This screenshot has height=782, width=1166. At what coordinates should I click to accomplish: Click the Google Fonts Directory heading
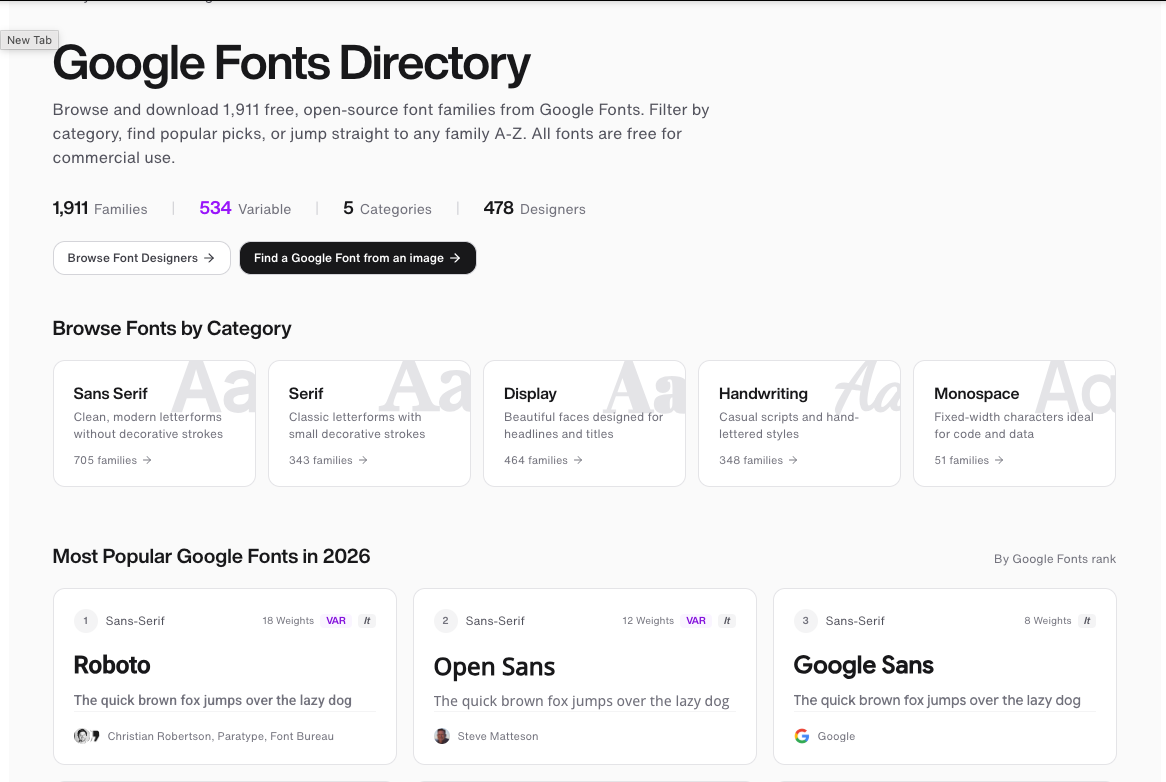pyautogui.click(x=292, y=63)
